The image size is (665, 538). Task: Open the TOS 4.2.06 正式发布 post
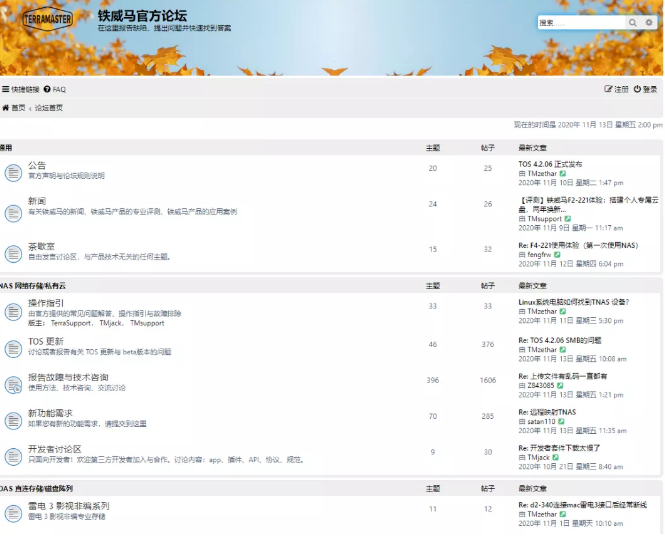(x=549, y=164)
